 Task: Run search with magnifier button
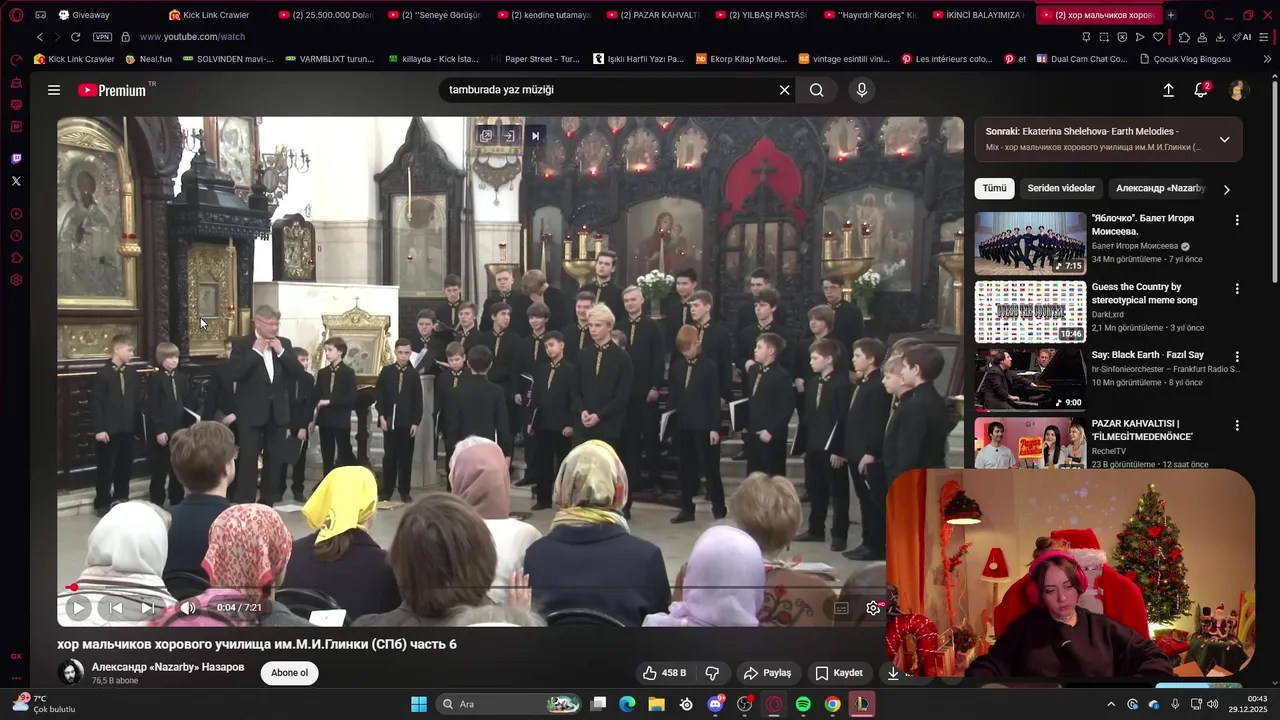click(817, 90)
